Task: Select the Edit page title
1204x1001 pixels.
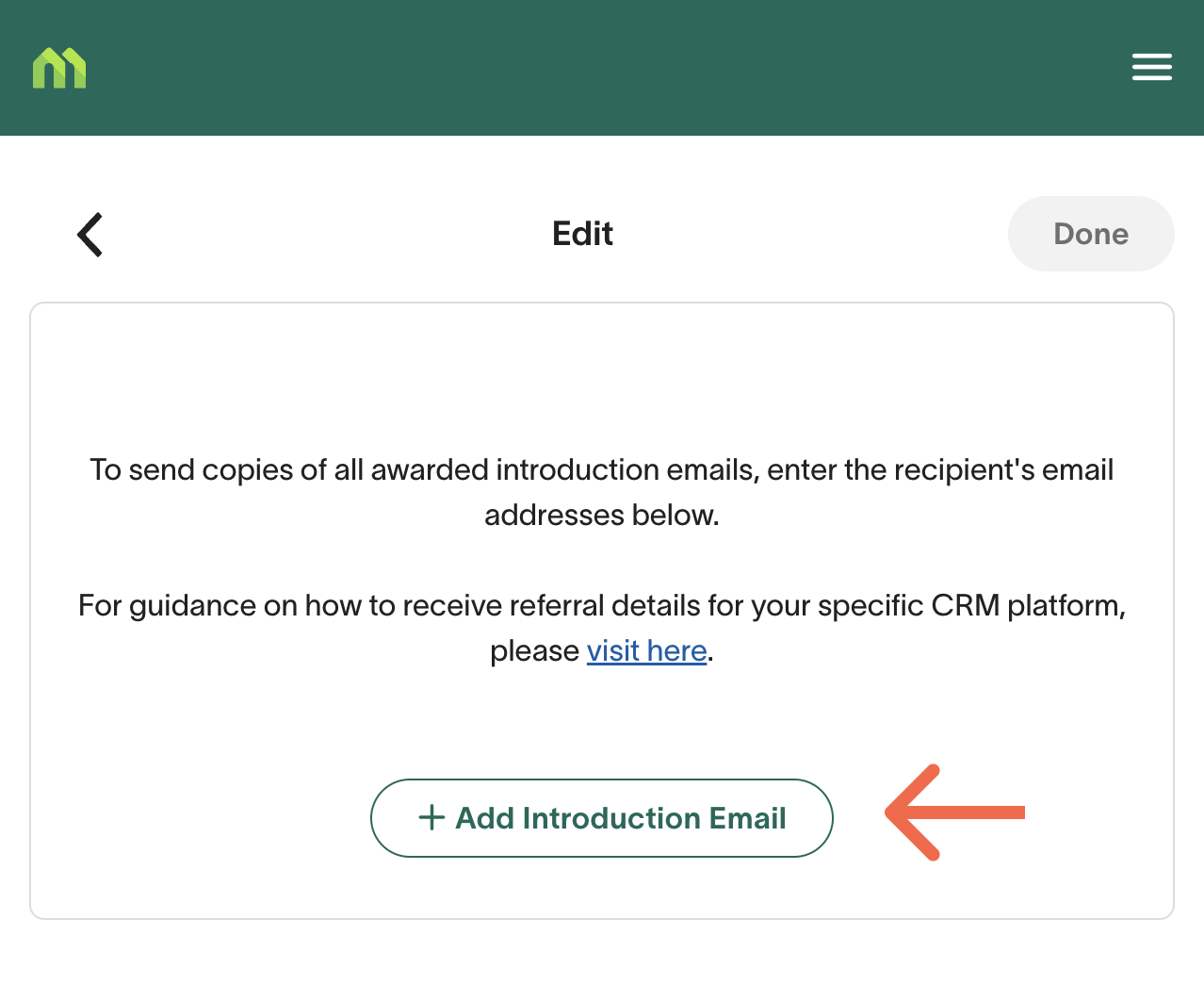Action: [x=582, y=234]
